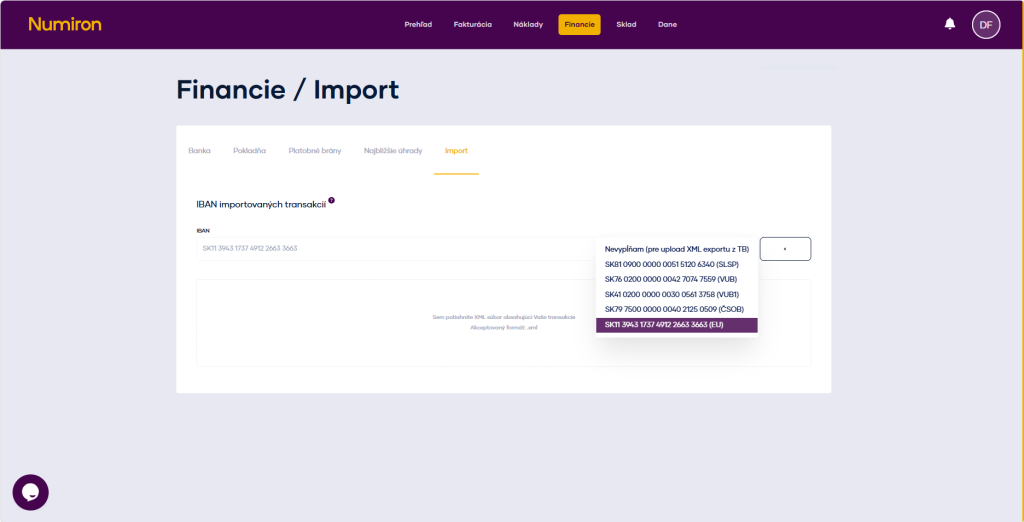
Task: Click the Financie / Import page heading
Action: click(x=287, y=90)
